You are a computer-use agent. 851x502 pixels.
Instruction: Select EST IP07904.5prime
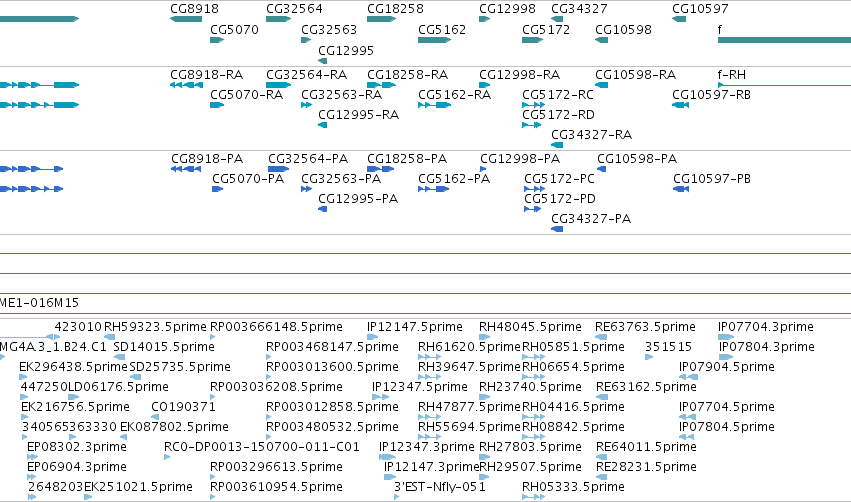click(727, 367)
